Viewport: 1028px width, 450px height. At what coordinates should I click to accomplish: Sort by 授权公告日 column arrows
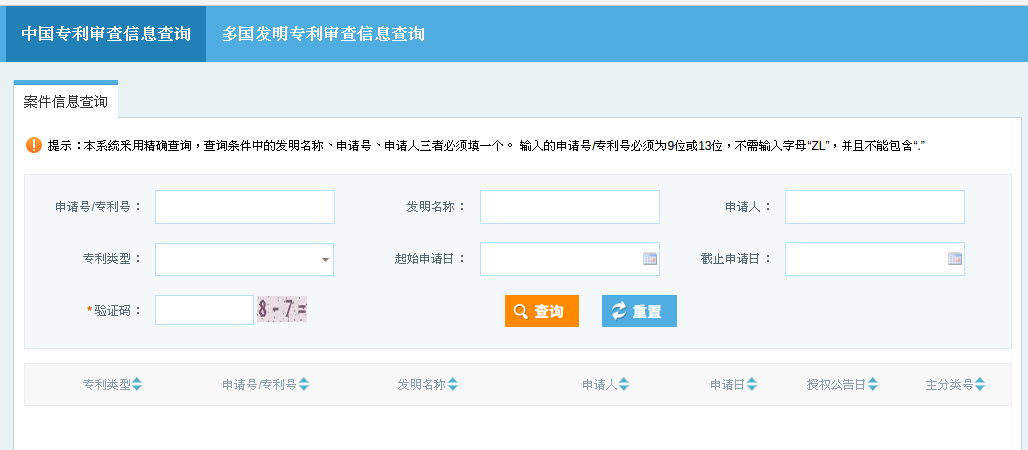pyautogui.click(x=873, y=385)
